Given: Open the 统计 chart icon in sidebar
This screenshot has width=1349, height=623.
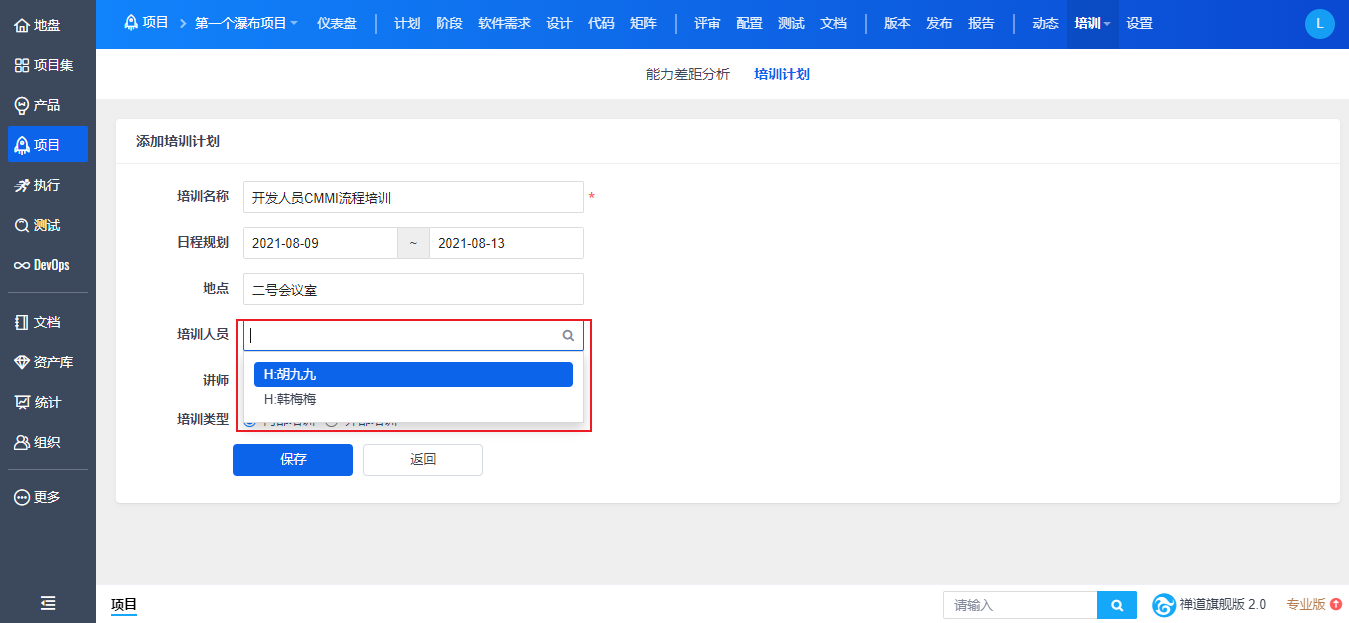Looking at the screenshot, I should pyautogui.click(x=21, y=402).
